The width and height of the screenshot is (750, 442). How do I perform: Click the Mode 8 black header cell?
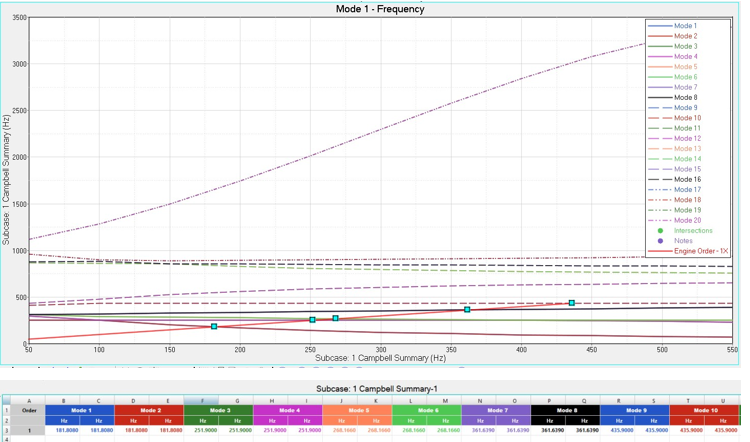[x=567, y=411]
